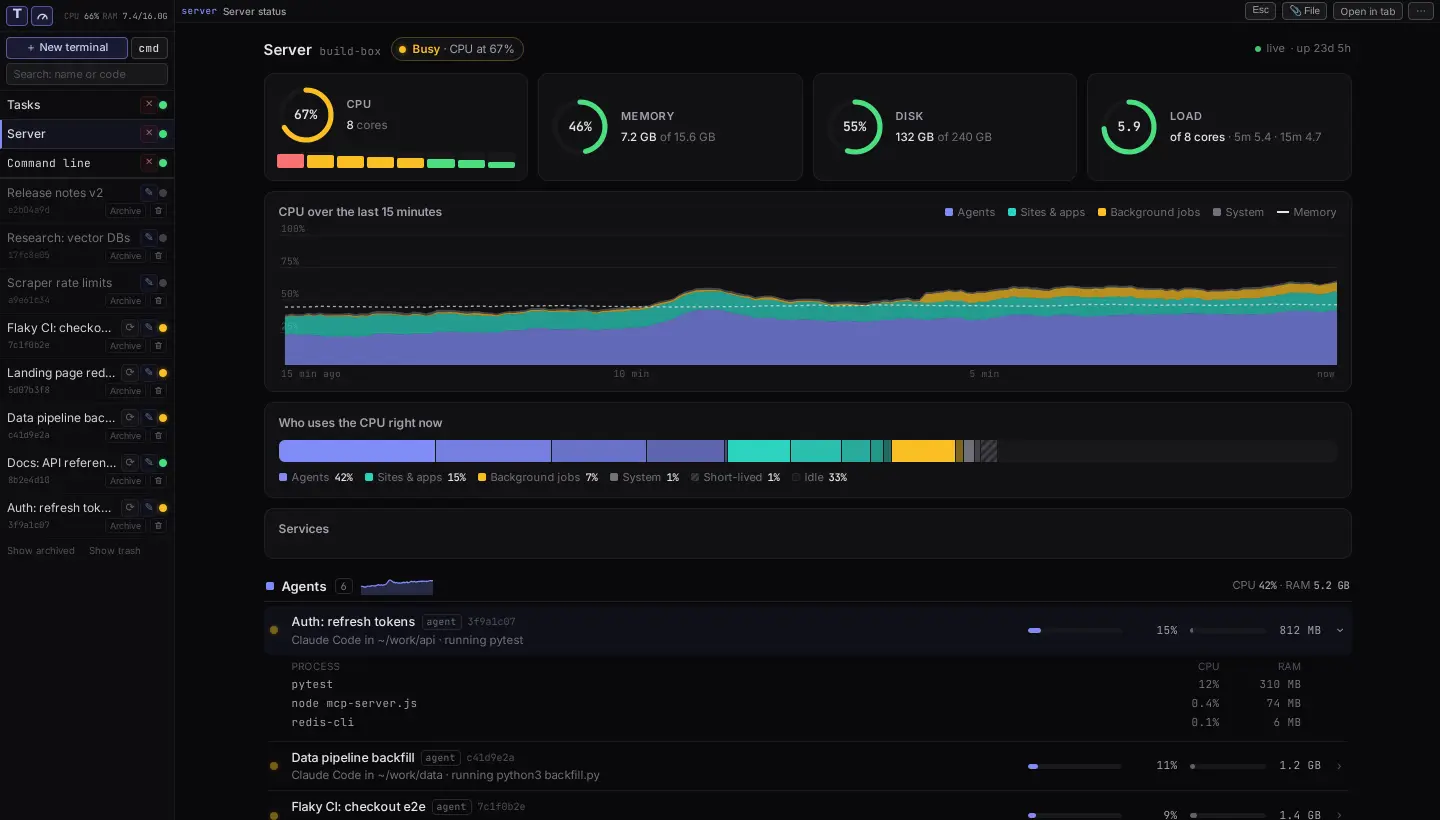This screenshot has height=820, width=1440.
Task: Expand the Data pipeline backfill agent row
Action: (1339, 766)
